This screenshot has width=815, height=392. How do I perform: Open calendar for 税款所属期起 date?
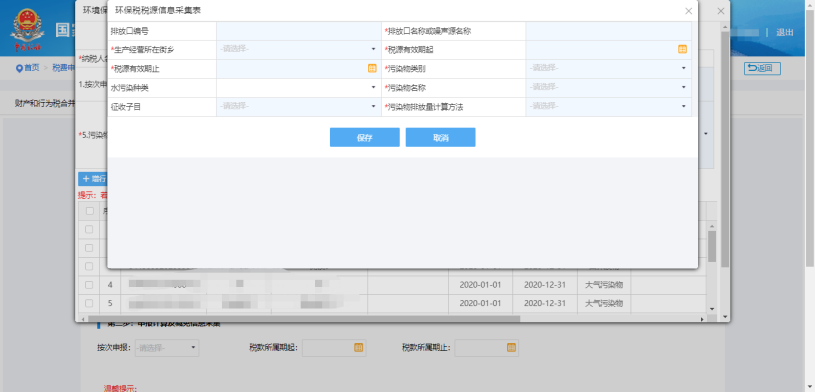pos(359,347)
